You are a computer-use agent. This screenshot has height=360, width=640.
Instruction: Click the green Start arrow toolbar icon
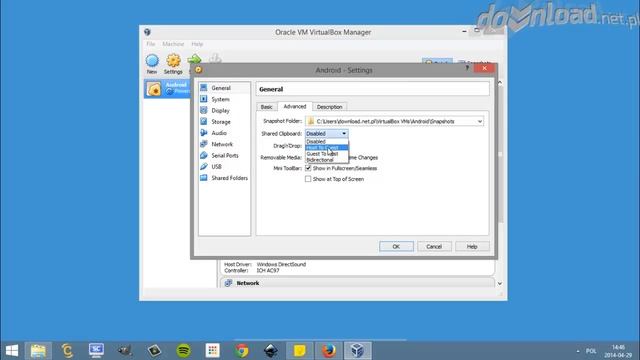pos(194,60)
